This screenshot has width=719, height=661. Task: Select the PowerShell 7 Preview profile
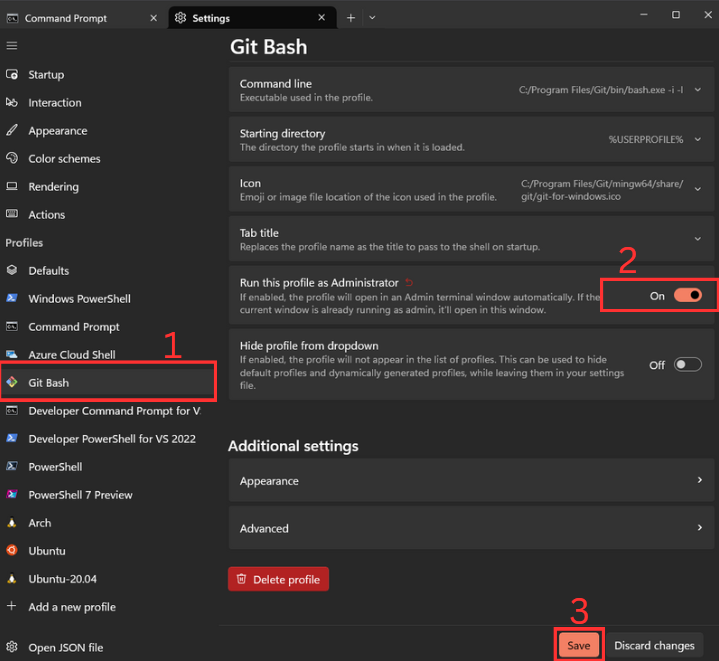[108, 494]
